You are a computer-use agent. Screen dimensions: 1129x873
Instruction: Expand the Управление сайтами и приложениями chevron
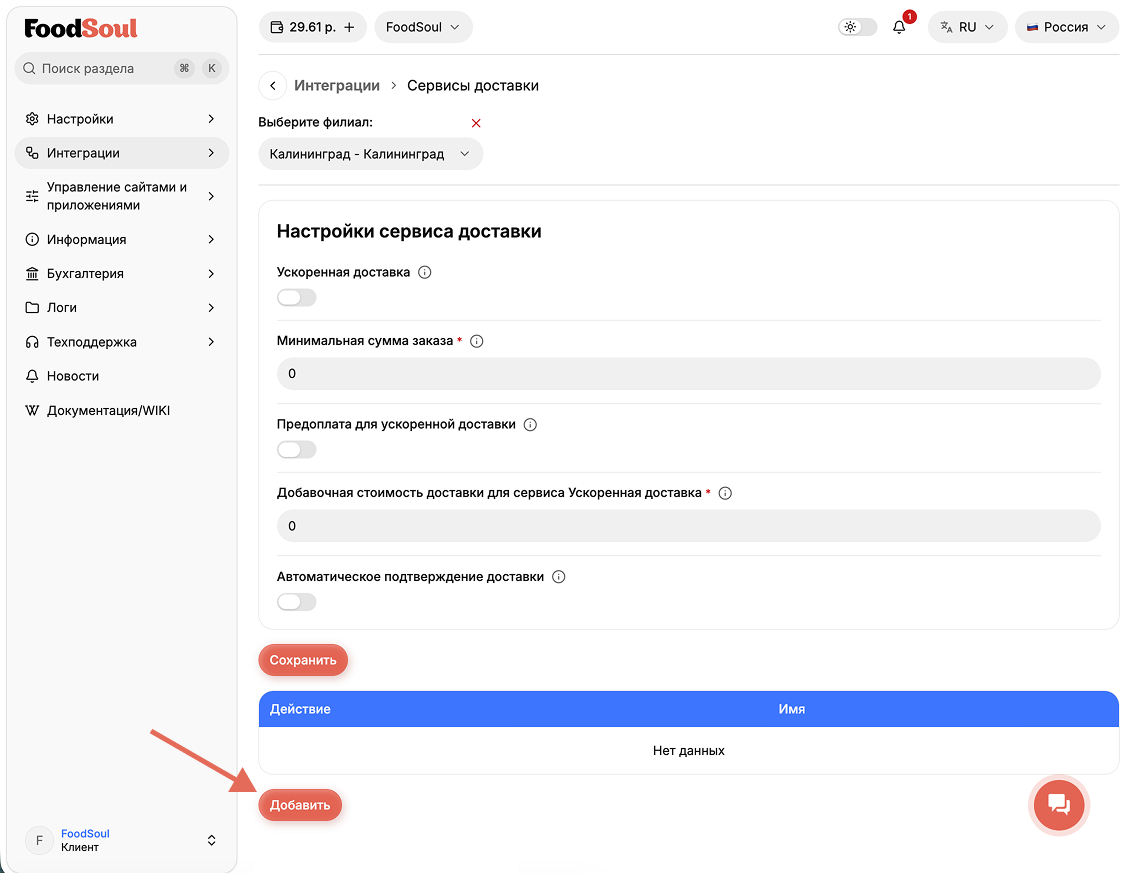pos(211,196)
